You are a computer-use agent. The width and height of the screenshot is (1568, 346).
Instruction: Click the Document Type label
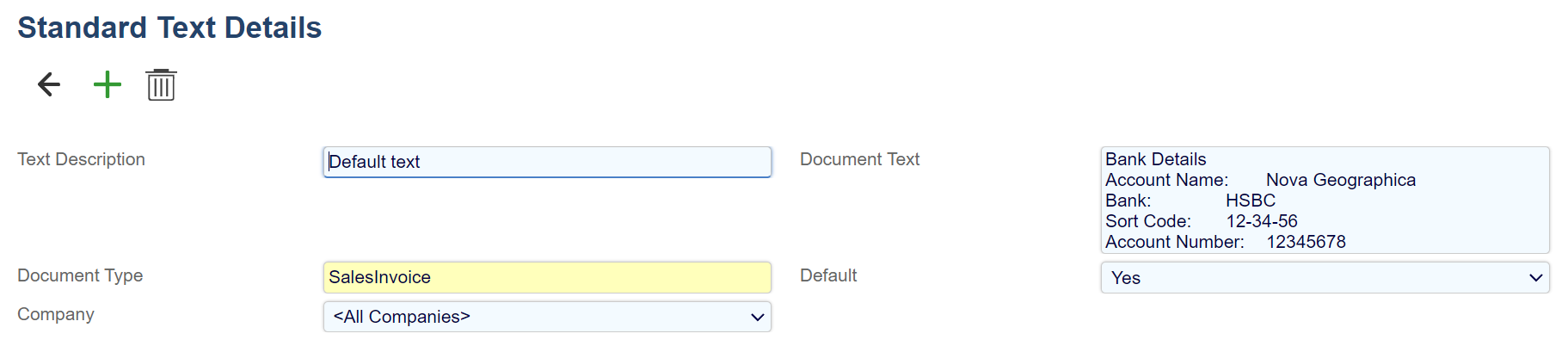[80, 275]
